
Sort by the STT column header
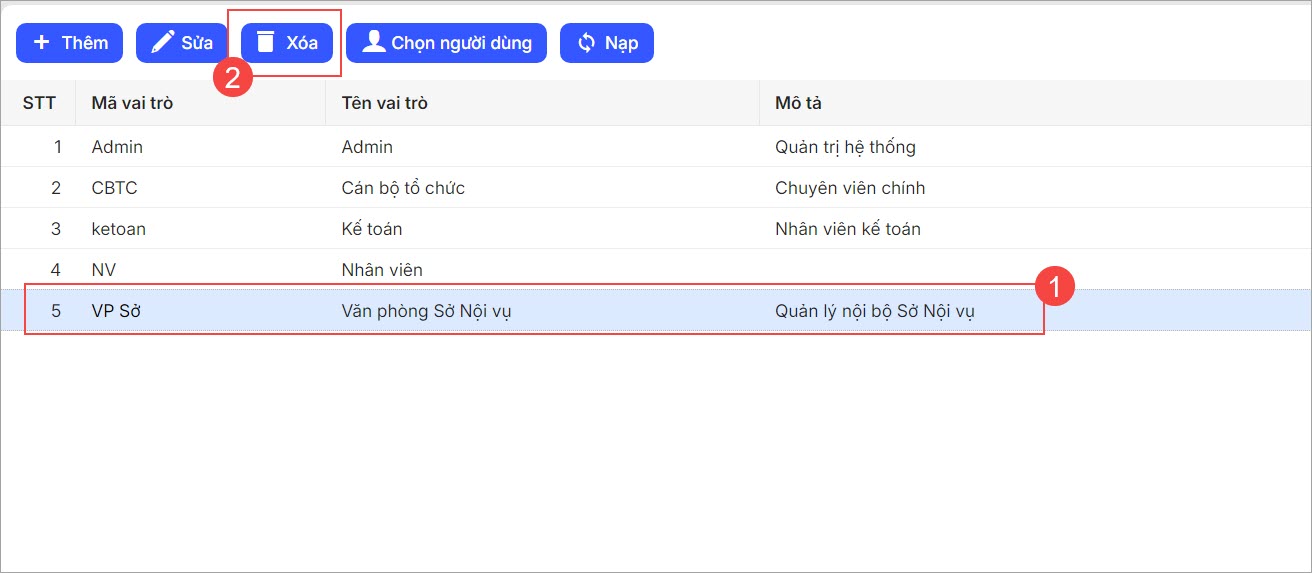point(39,103)
